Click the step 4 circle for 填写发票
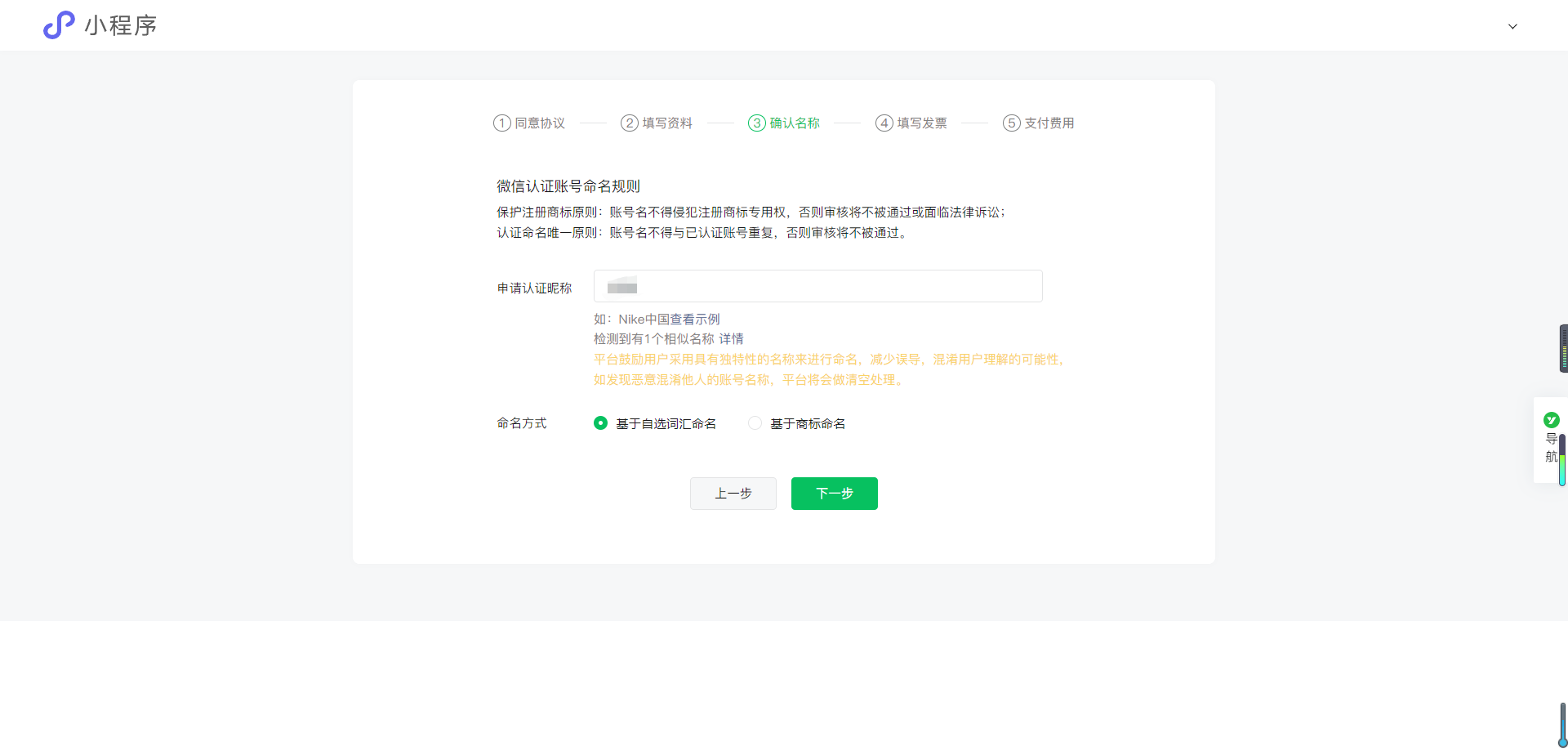This screenshot has width=1568, height=751. [884, 123]
